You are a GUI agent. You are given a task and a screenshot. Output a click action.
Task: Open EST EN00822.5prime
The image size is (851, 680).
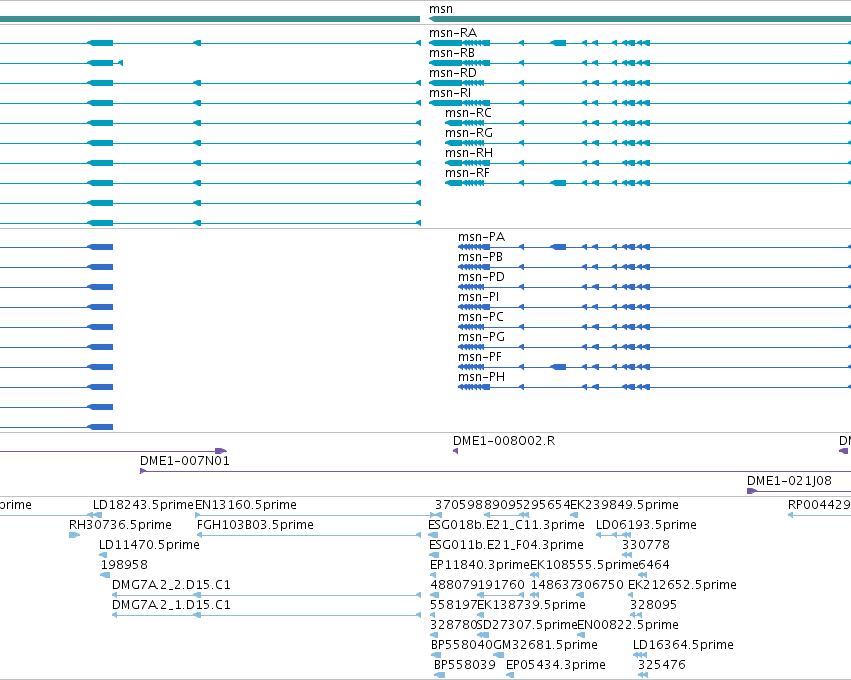[628, 626]
